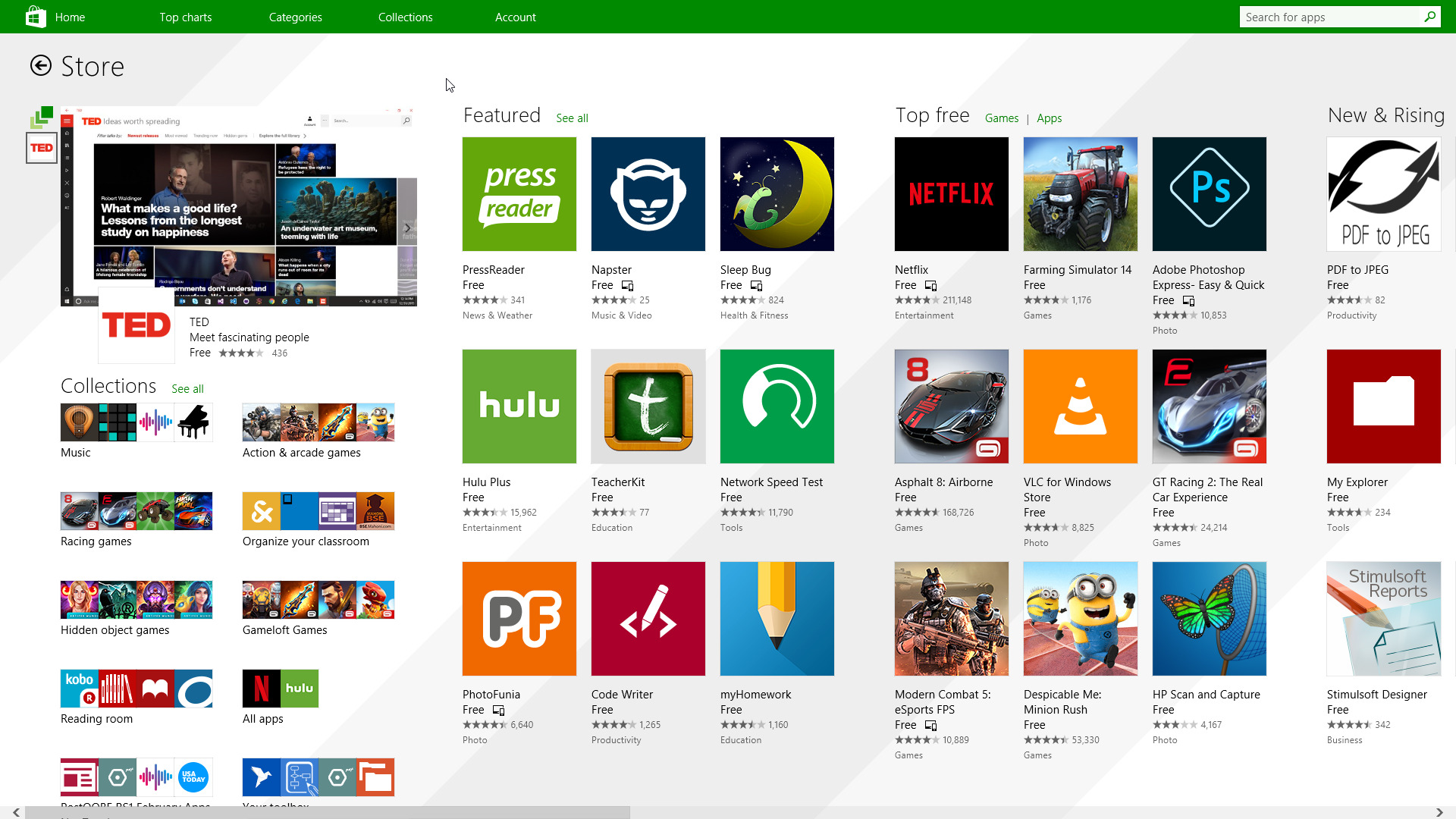Click the Store back arrow button
The height and width of the screenshot is (819, 1456).
41,66
